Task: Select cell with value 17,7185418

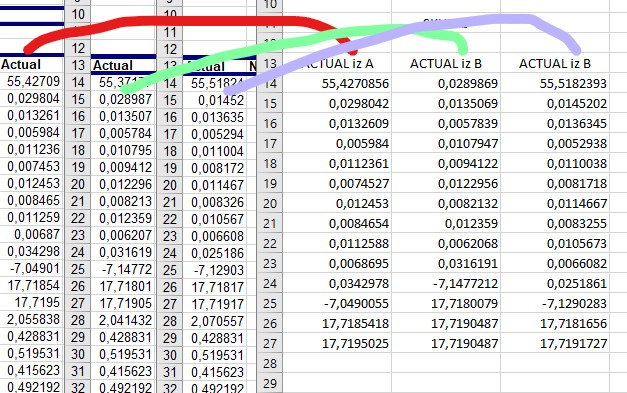Action: pos(337,323)
